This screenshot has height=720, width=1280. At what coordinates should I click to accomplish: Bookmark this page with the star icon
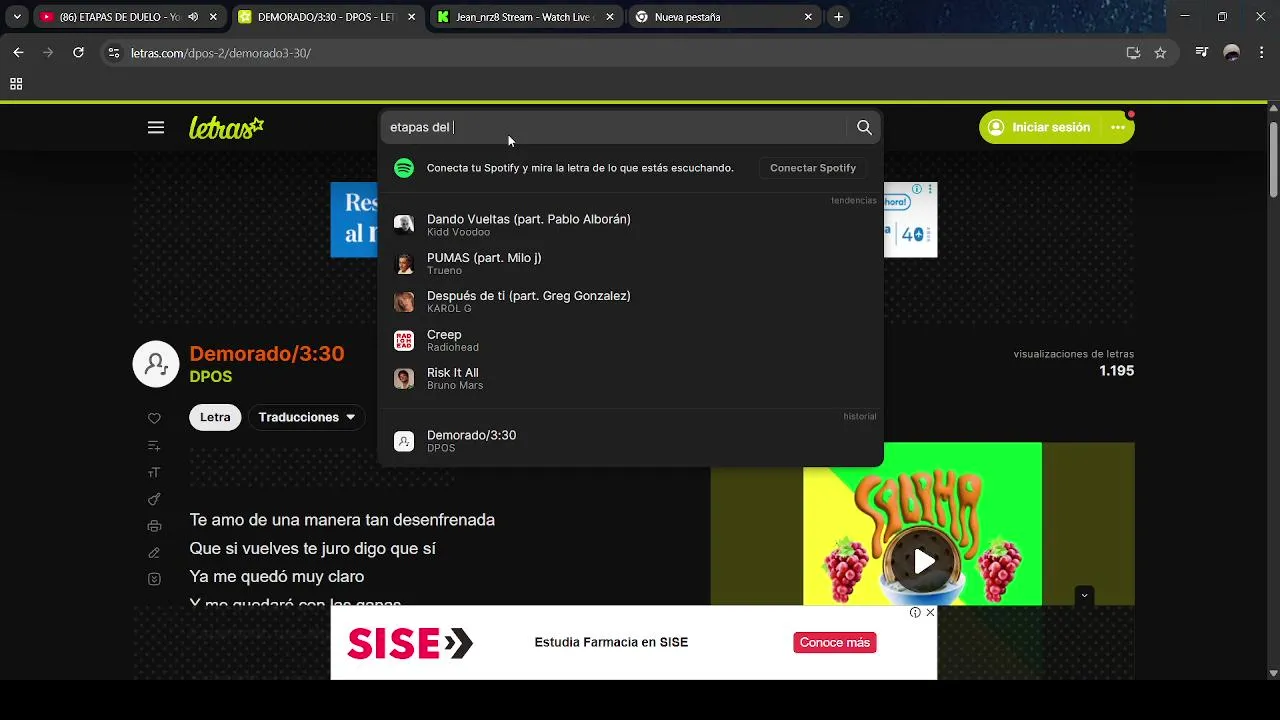(1160, 53)
